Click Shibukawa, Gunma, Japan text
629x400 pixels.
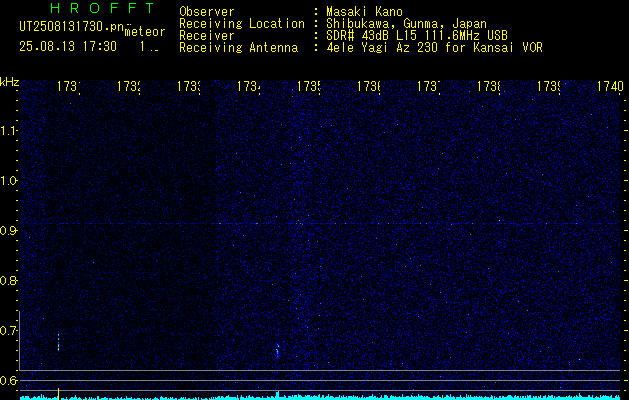[406, 24]
